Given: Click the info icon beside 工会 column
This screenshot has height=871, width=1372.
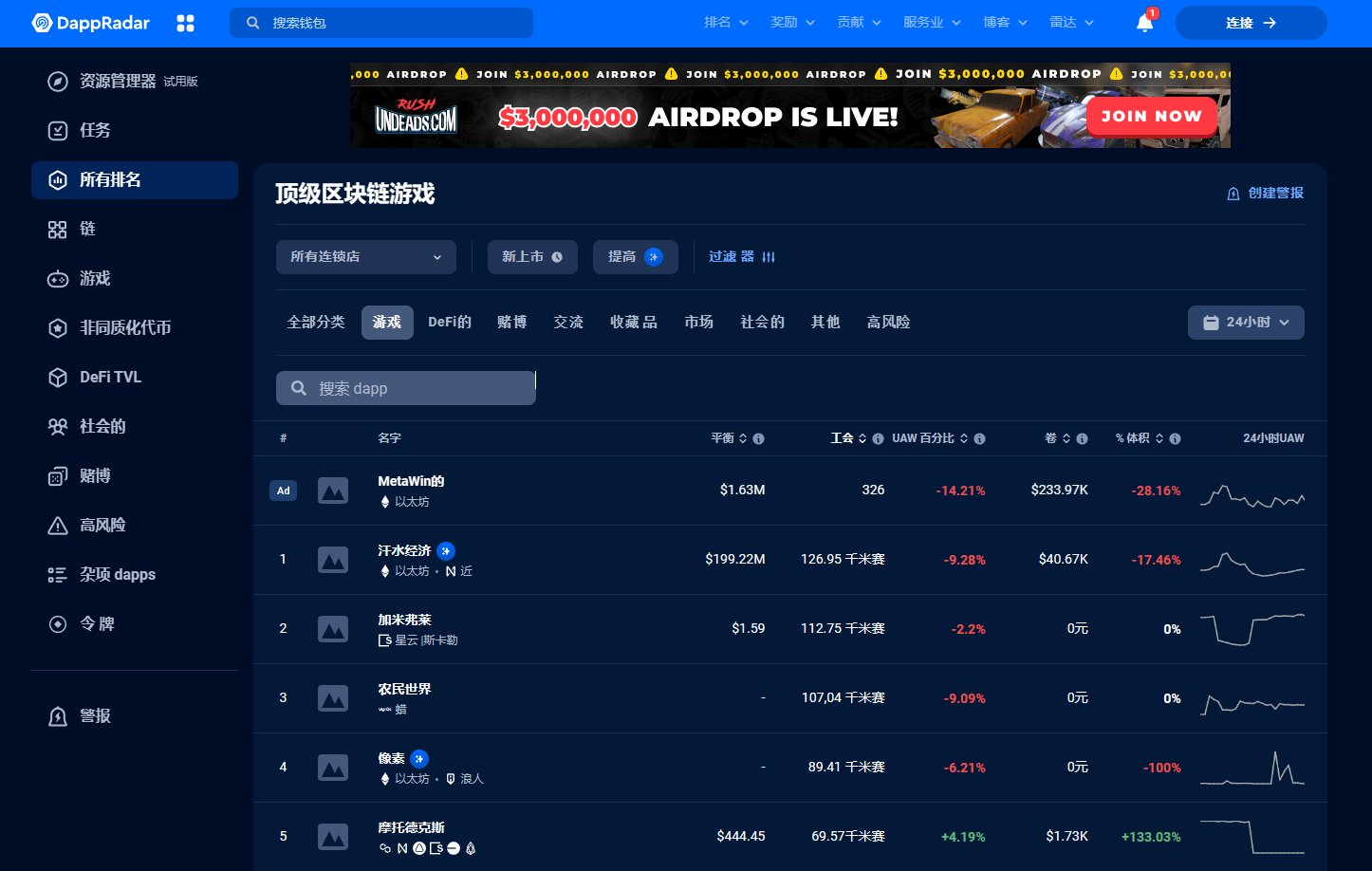Looking at the screenshot, I should tap(879, 438).
